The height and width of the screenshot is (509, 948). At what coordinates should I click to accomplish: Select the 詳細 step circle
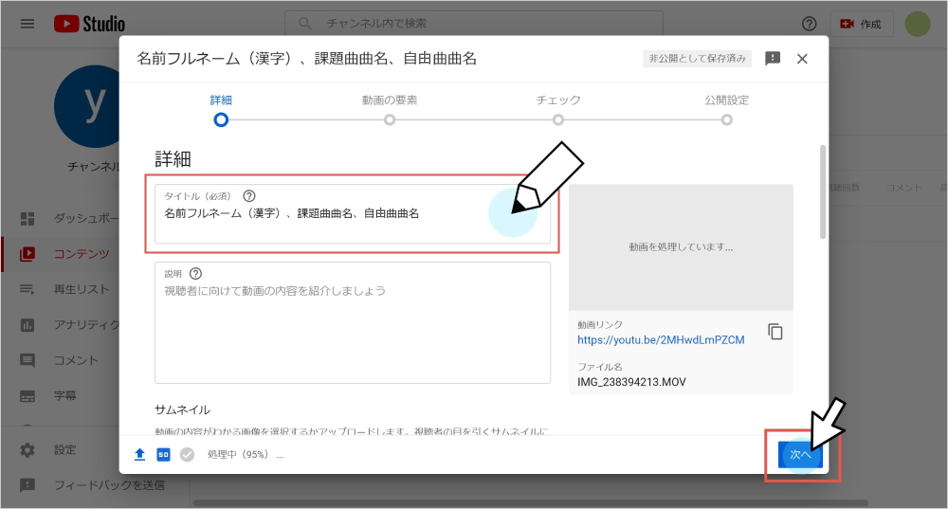[x=221, y=119]
